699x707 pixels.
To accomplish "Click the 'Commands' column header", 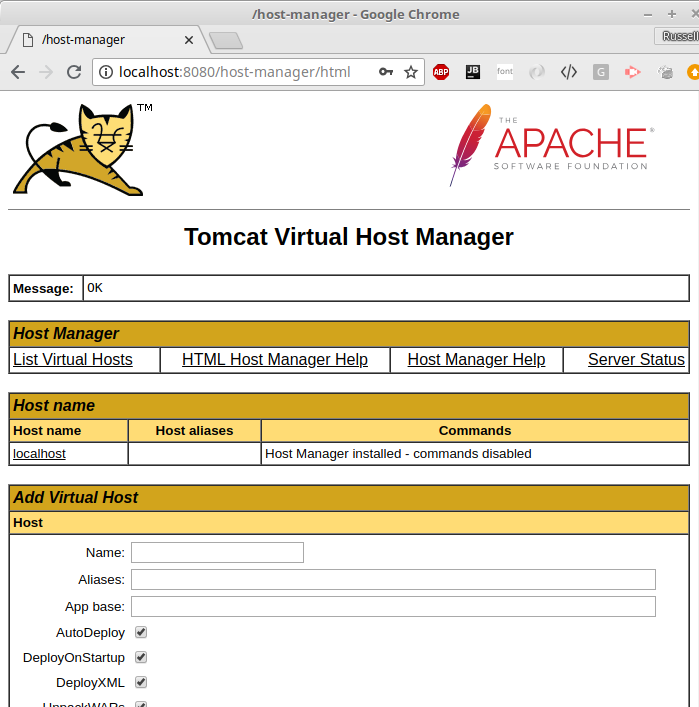I will tap(475, 431).
